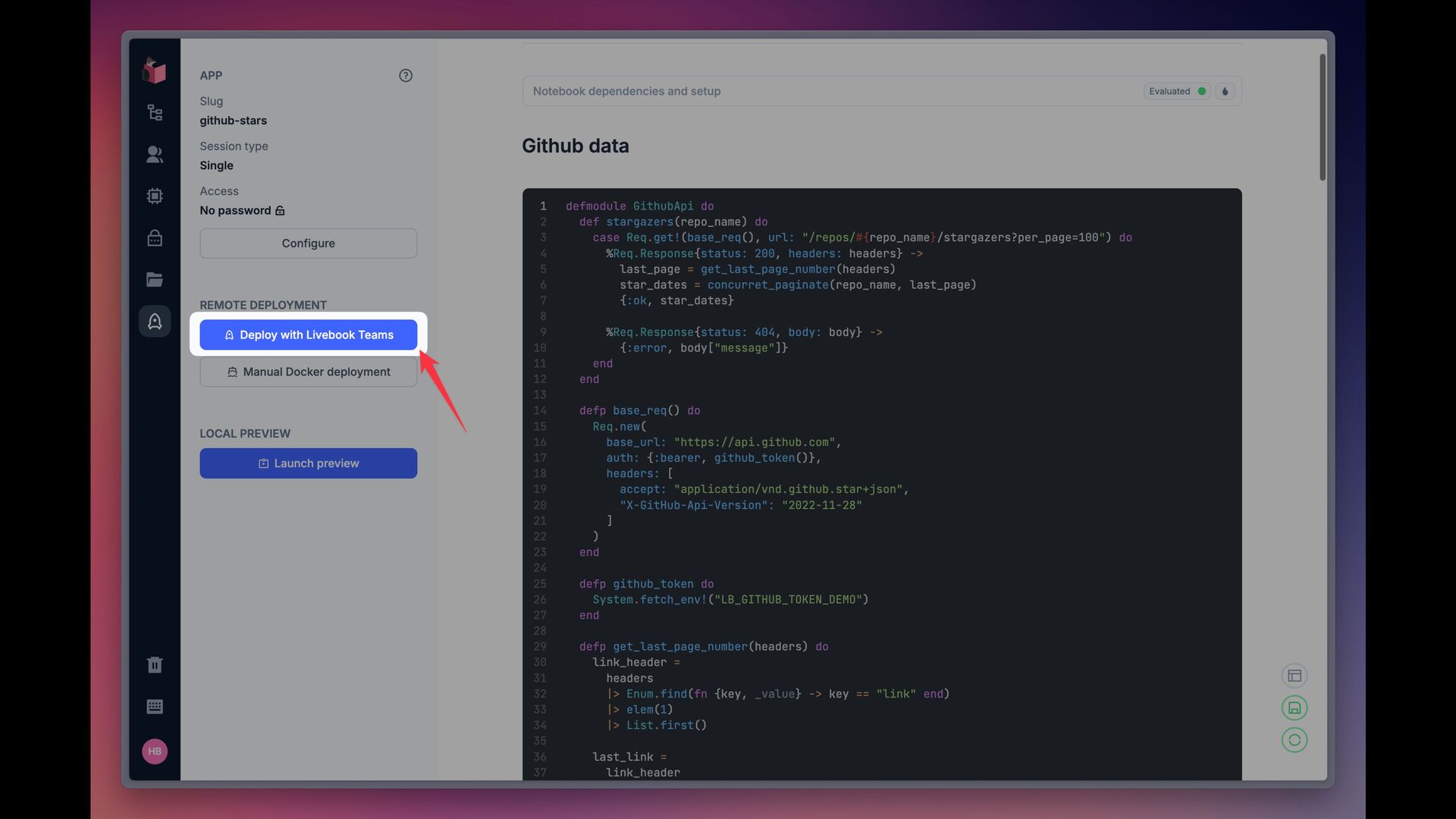Choose Manual Docker deployment

tap(308, 372)
